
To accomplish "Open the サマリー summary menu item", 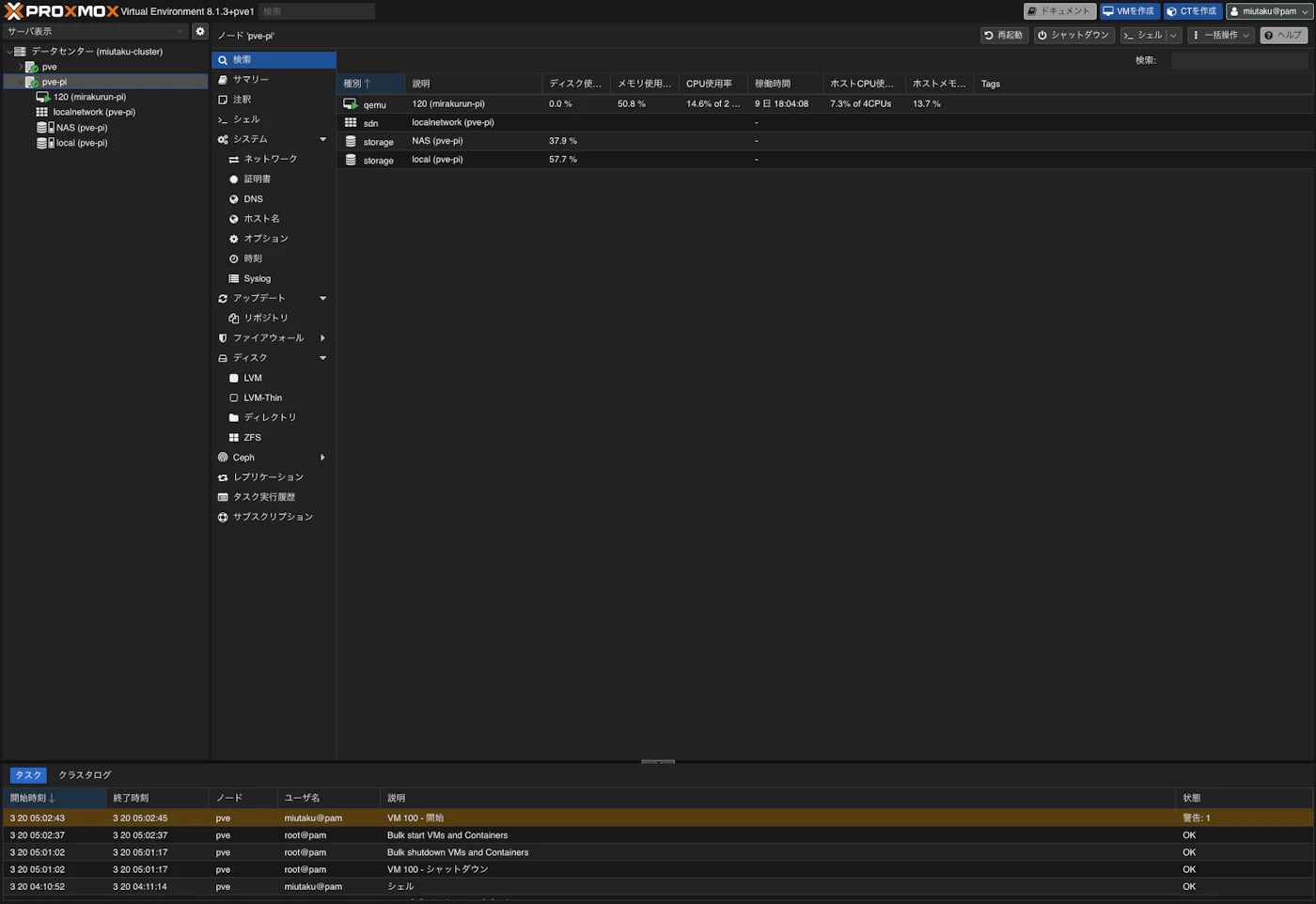I will [x=274, y=79].
